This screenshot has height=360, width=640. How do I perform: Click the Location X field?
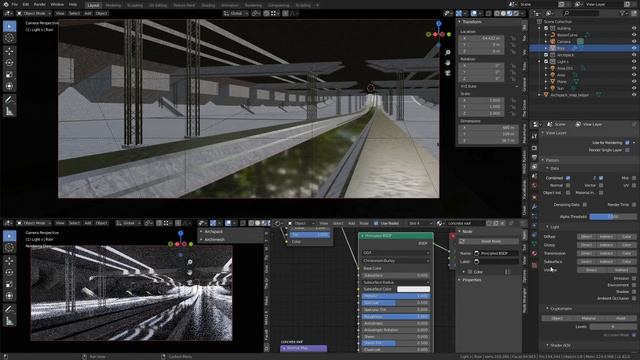pyautogui.click(x=481, y=38)
